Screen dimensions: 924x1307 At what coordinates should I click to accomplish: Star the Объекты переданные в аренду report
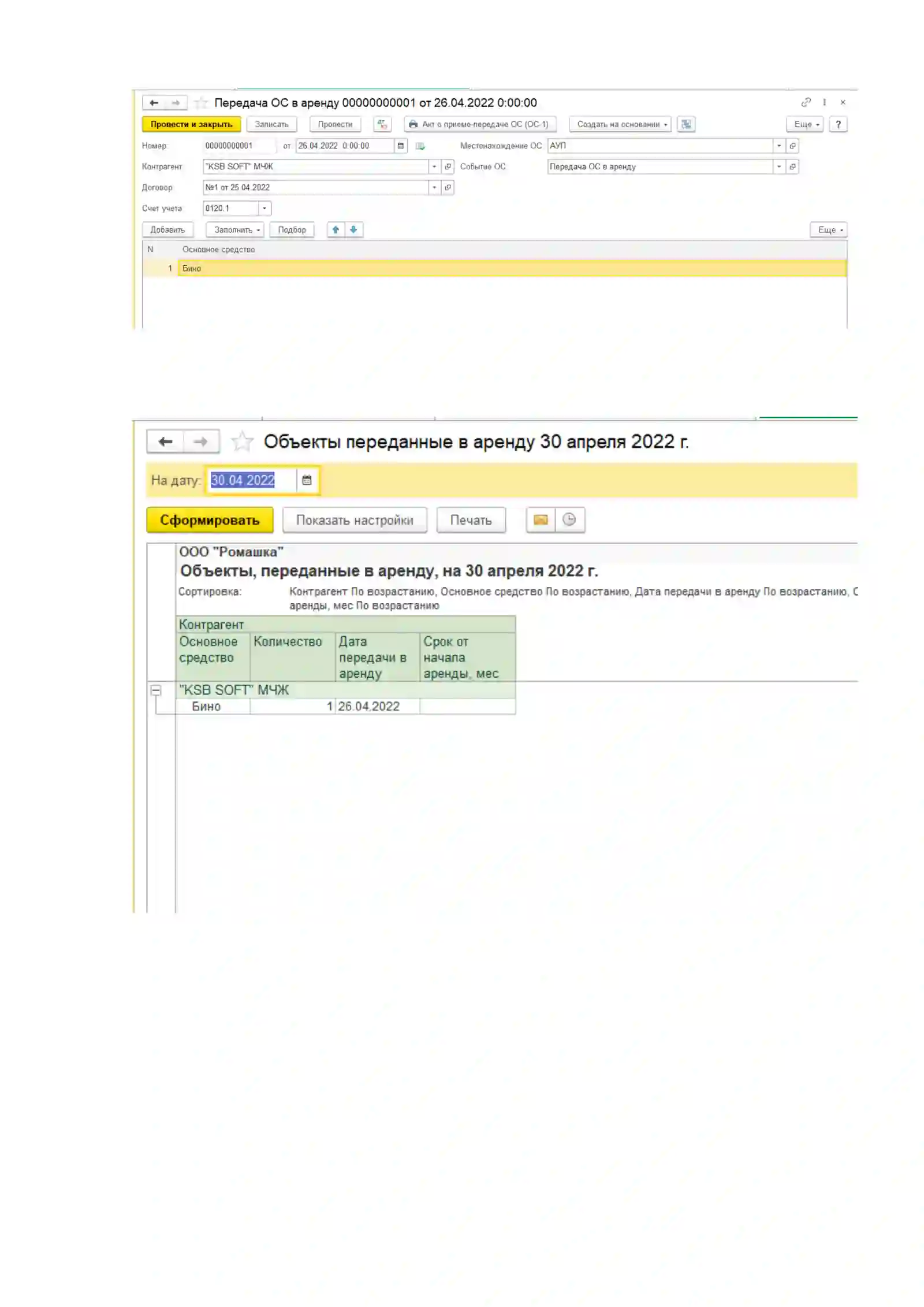click(x=242, y=442)
